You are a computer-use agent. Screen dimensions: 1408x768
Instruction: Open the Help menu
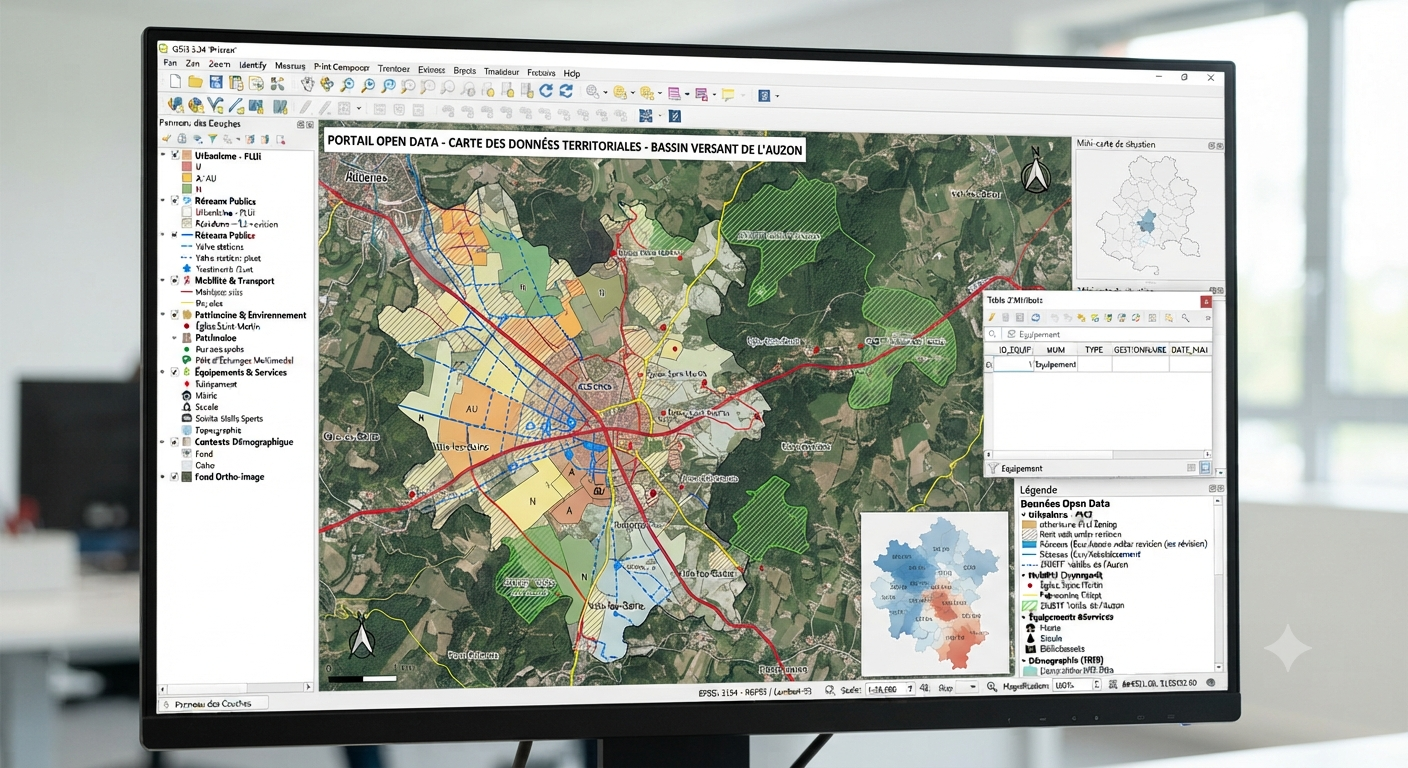pos(571,73)
